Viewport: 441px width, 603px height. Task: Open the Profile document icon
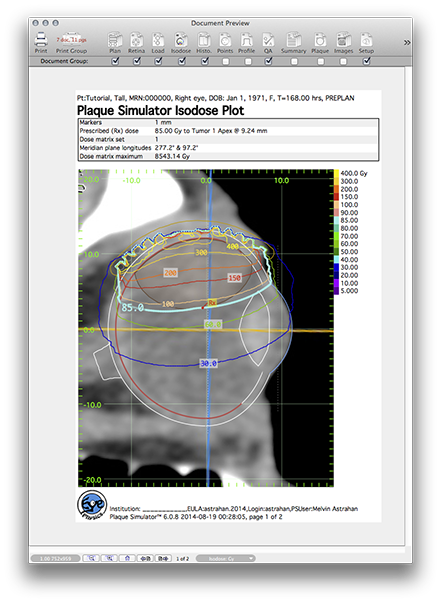tap(246, 40)
